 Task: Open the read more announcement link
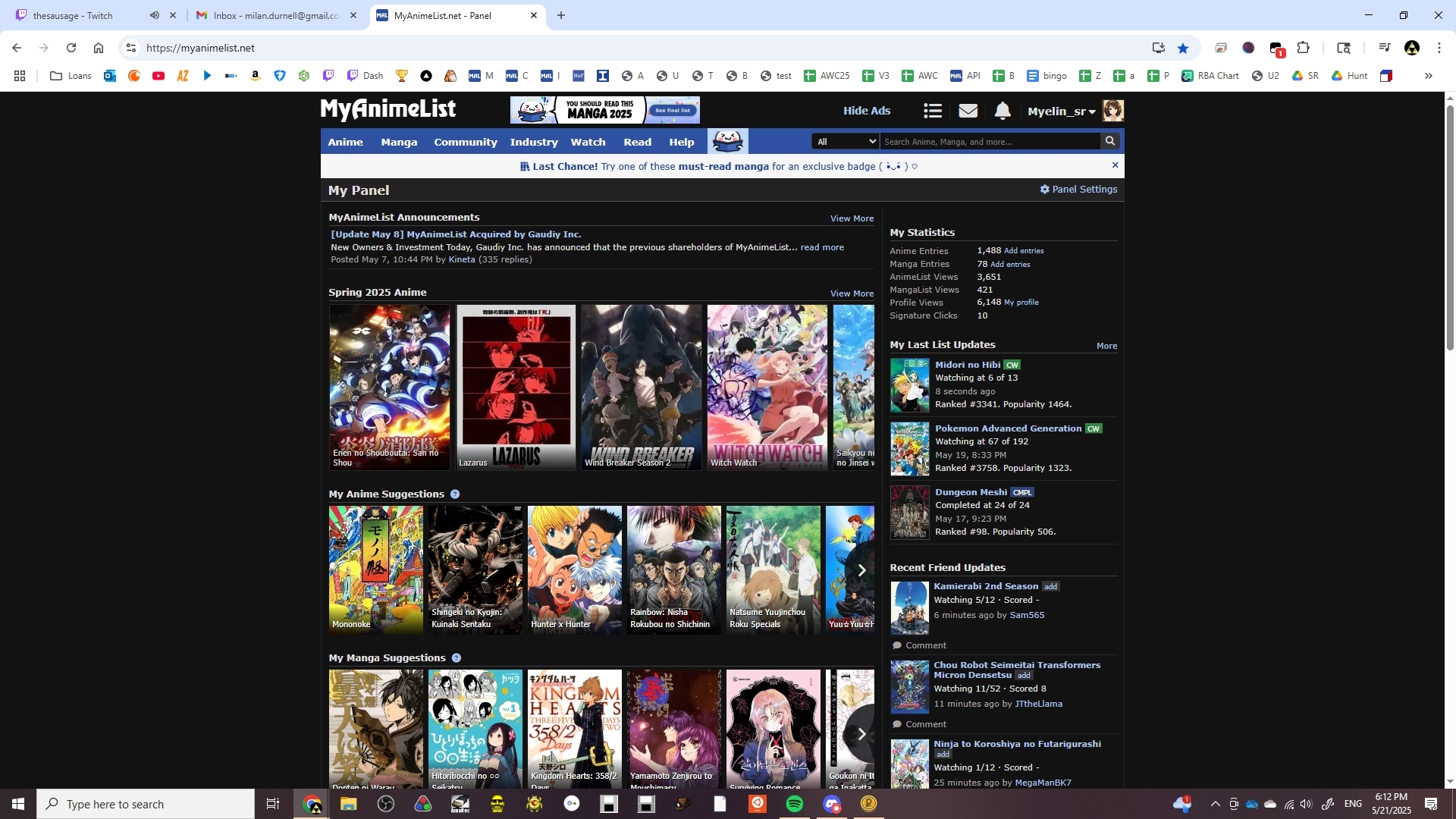click(x=821, y=247)
